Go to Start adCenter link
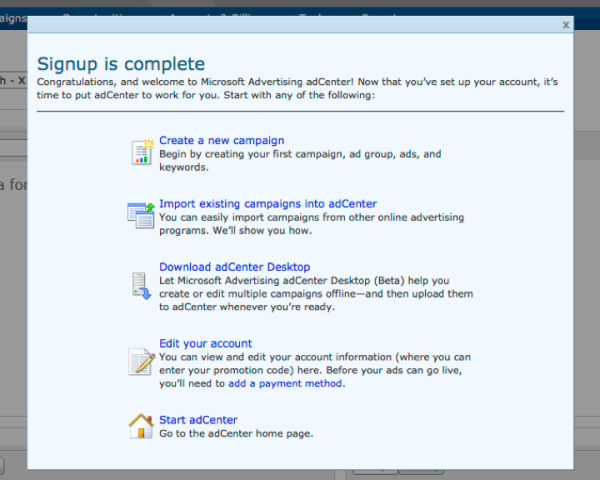This screenshot has width=600, height=480. [x=198, y=420]
